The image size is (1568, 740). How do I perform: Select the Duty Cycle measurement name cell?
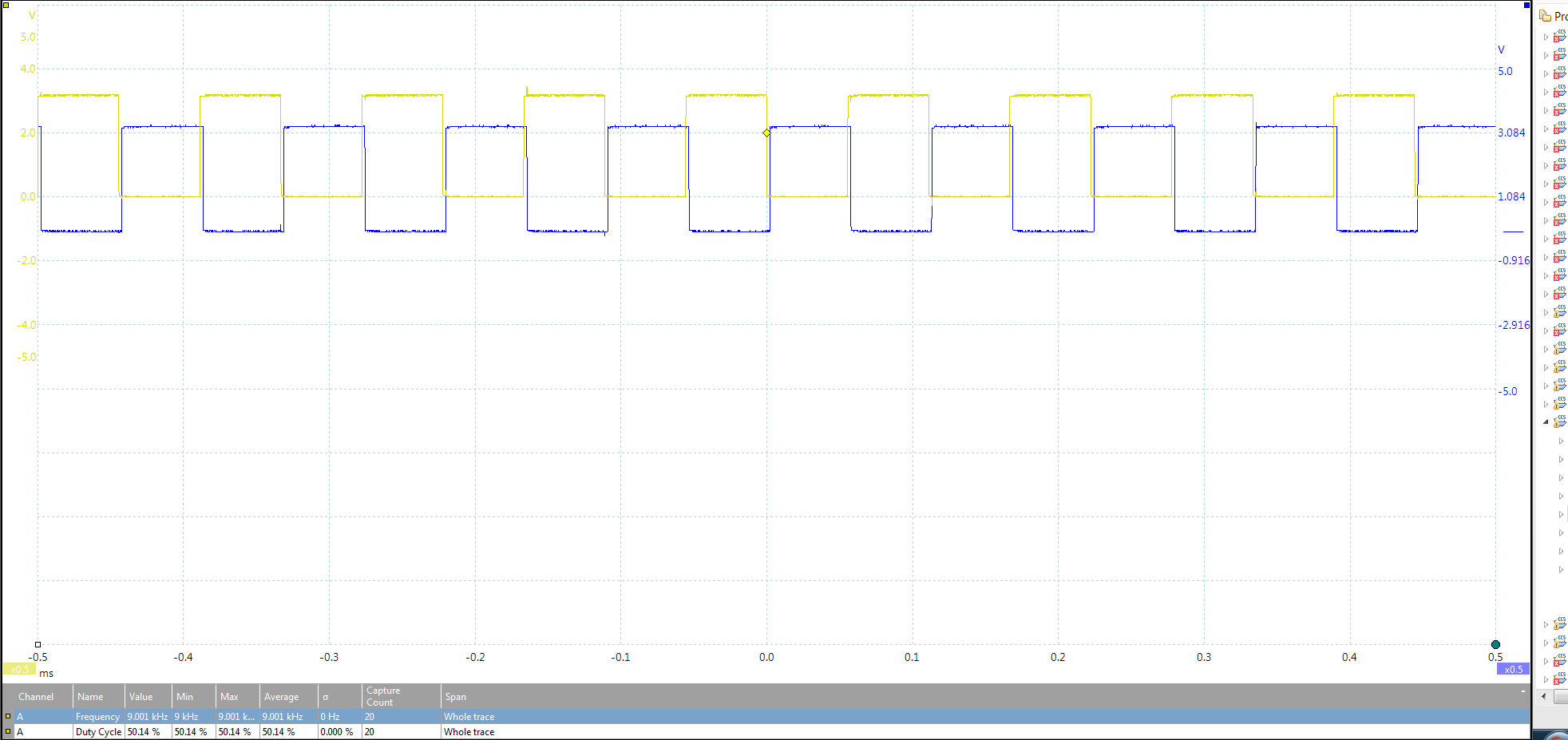tap(98, 731)
